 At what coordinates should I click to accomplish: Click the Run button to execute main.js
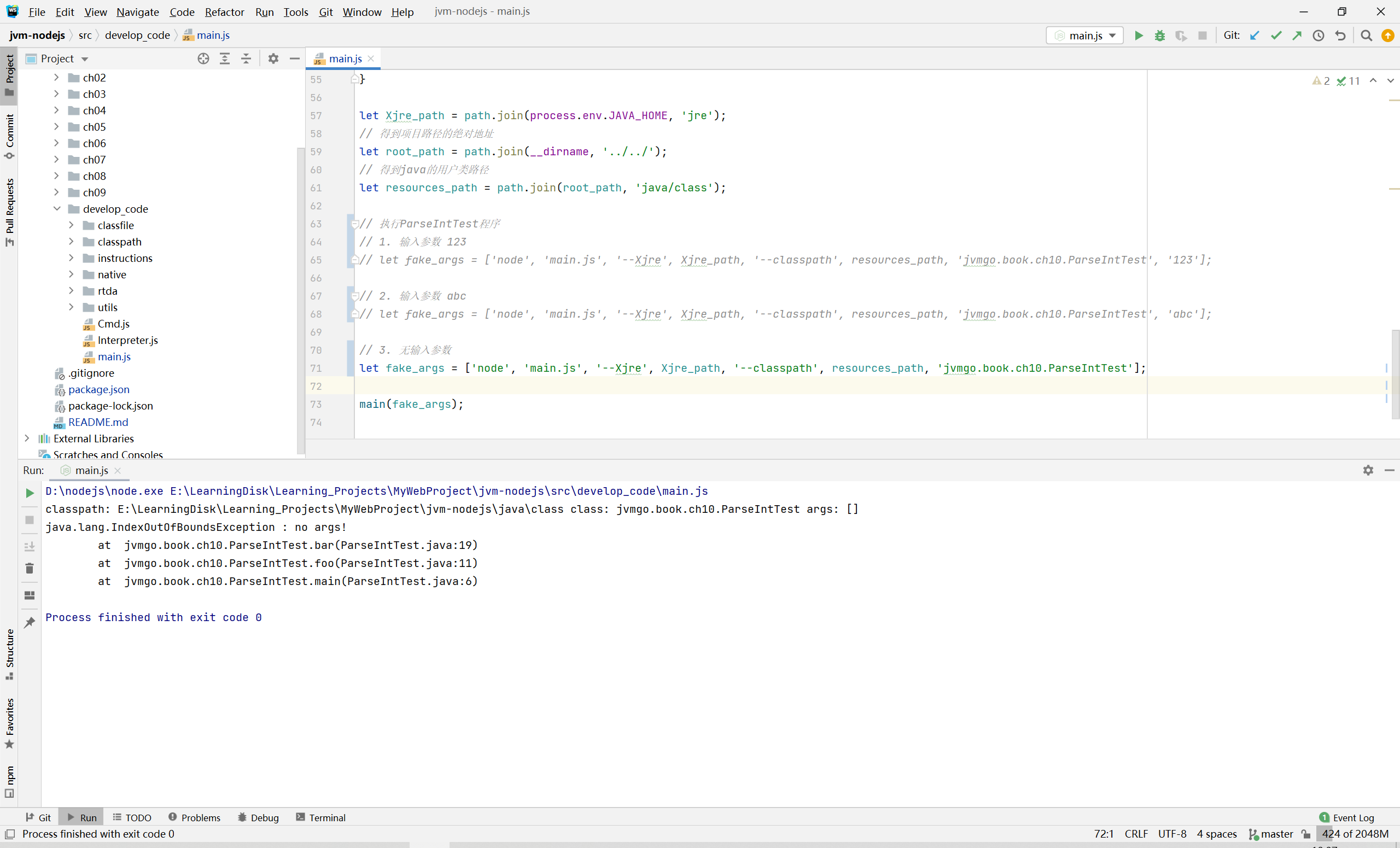pyautogui.click(x=1139, y=35)
